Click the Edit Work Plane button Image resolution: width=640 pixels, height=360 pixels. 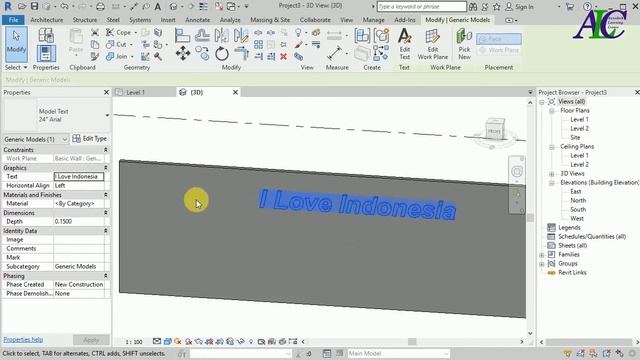(433, 44)
